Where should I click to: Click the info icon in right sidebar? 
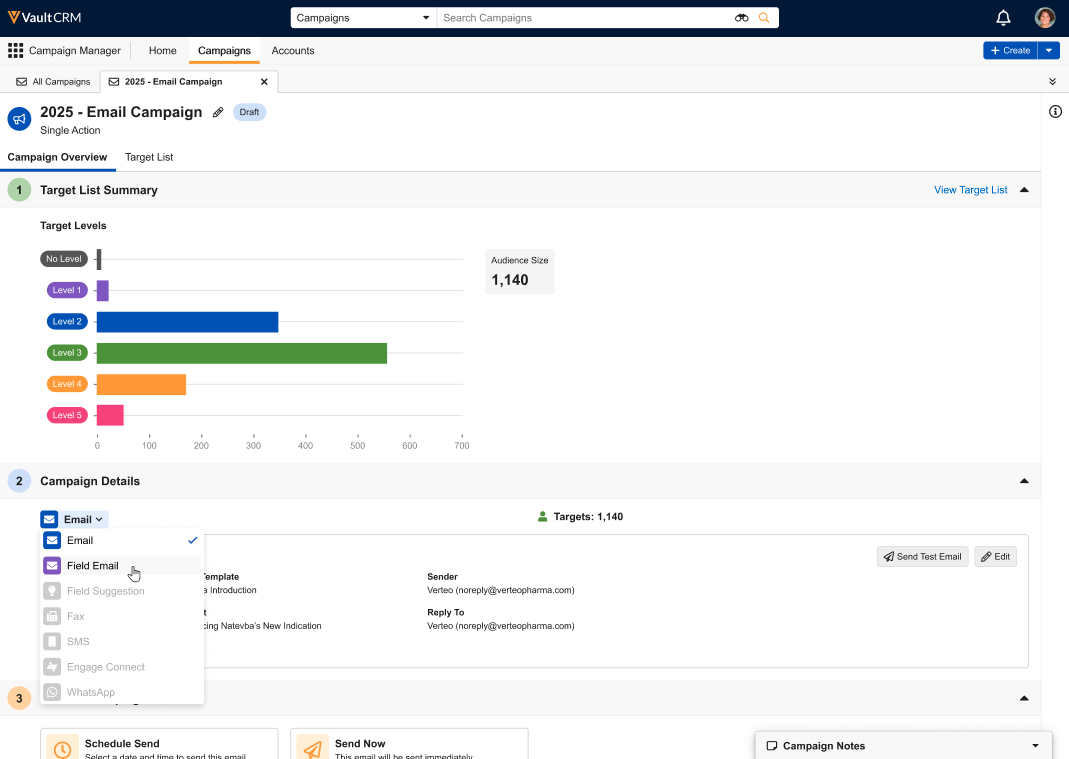click(1055, 112)
